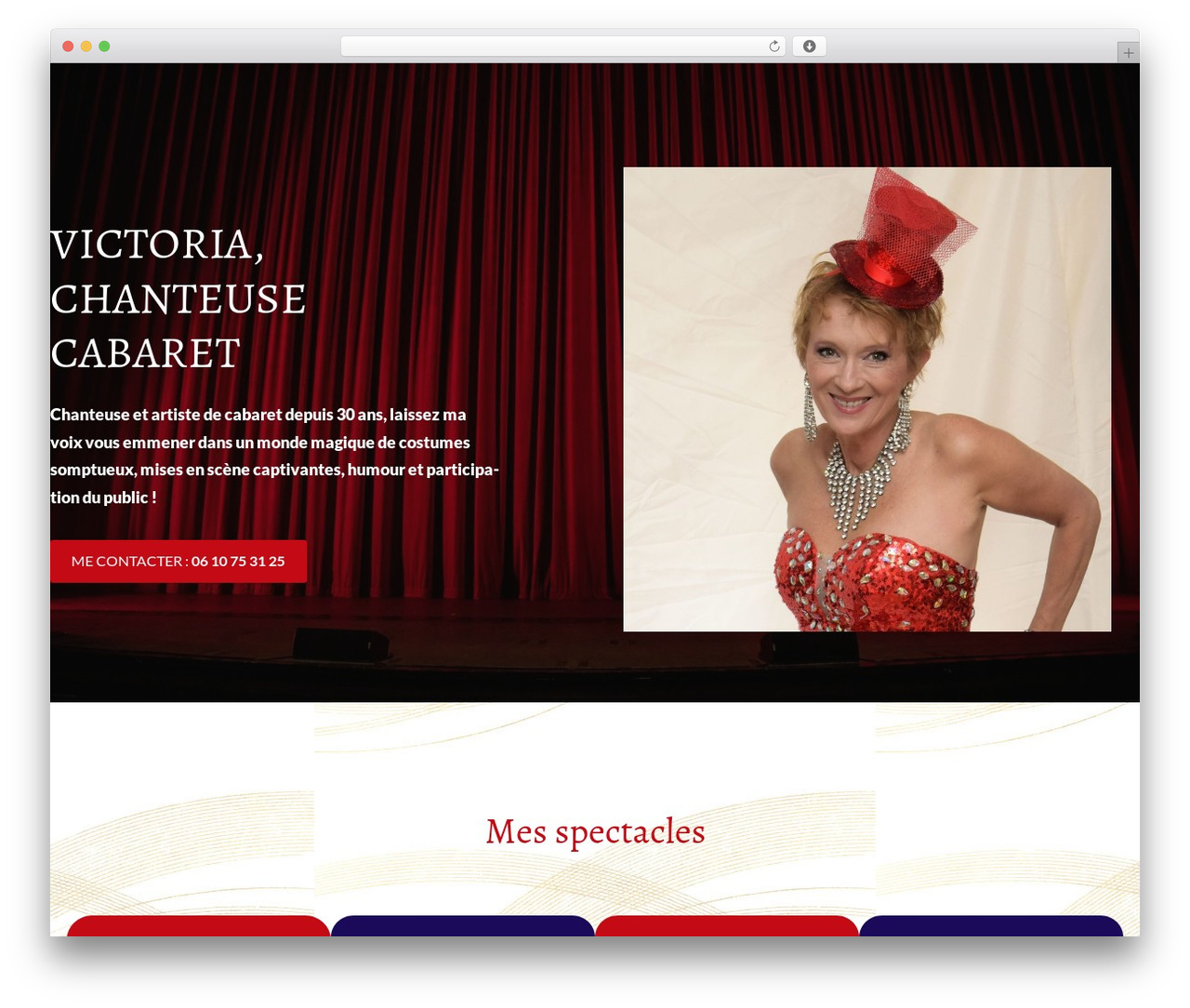Click the Victoria, Chanteuse Cabaret heading
Viewport: 1190px width, 1008px height.
178,298
